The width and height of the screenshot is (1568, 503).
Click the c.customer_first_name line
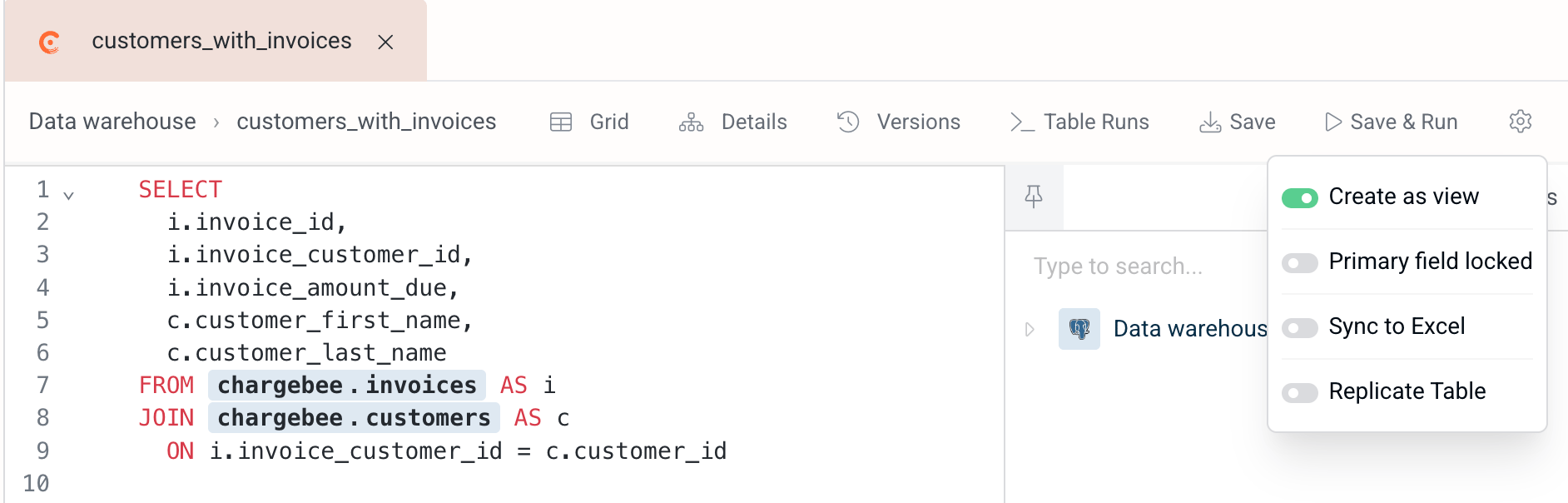tap(320, 320)
